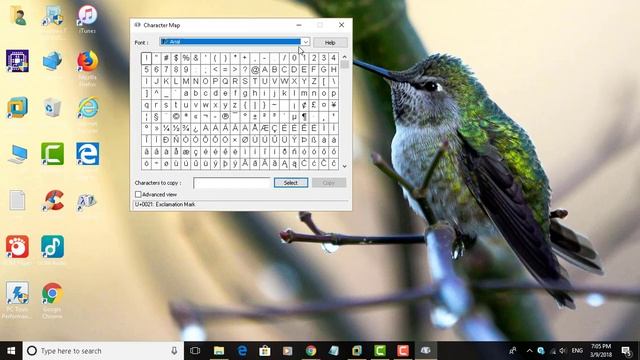Image resolution: width=640 pixels, height=360 pixels.
Task: Click the character grid scroll down arrow
Action: 344,166
